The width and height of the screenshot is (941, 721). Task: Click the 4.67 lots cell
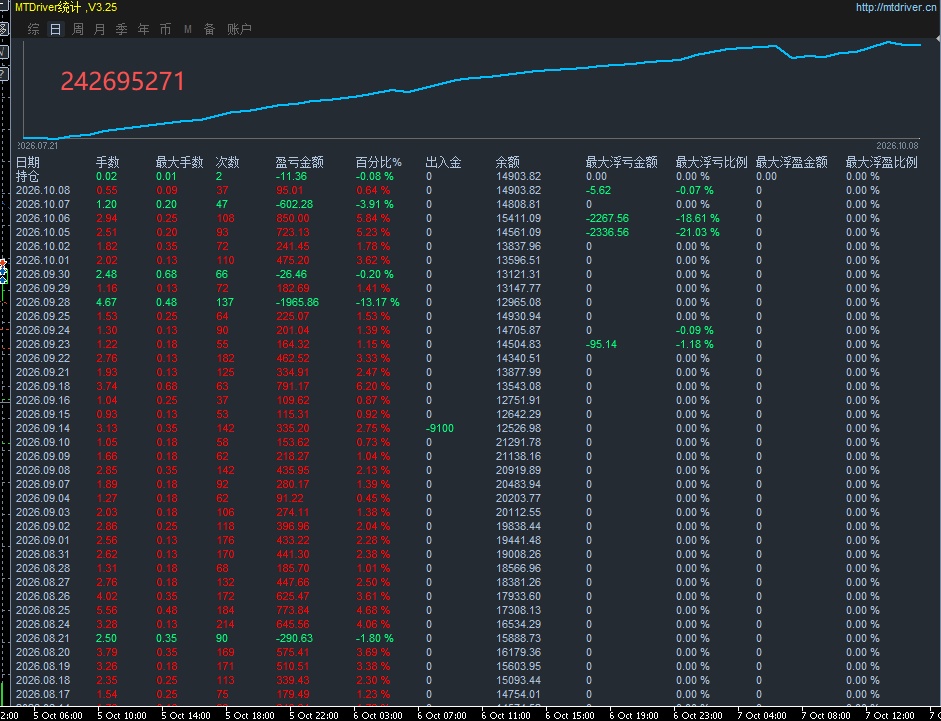point(107,302)
